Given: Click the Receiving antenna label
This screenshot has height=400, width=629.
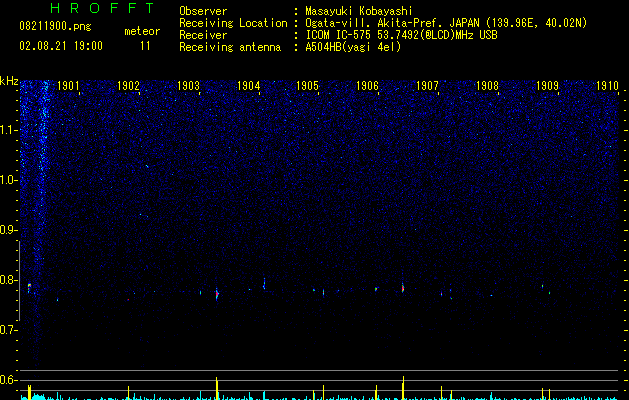Looking at the screenshot, I should 230,47.
